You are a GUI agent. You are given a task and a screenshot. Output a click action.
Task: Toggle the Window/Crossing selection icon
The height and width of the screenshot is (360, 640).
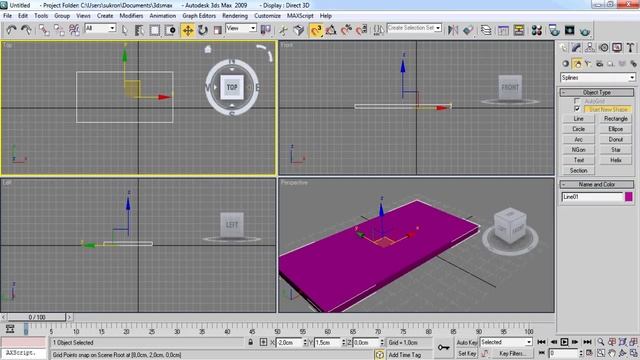click(x=170, y=30)
